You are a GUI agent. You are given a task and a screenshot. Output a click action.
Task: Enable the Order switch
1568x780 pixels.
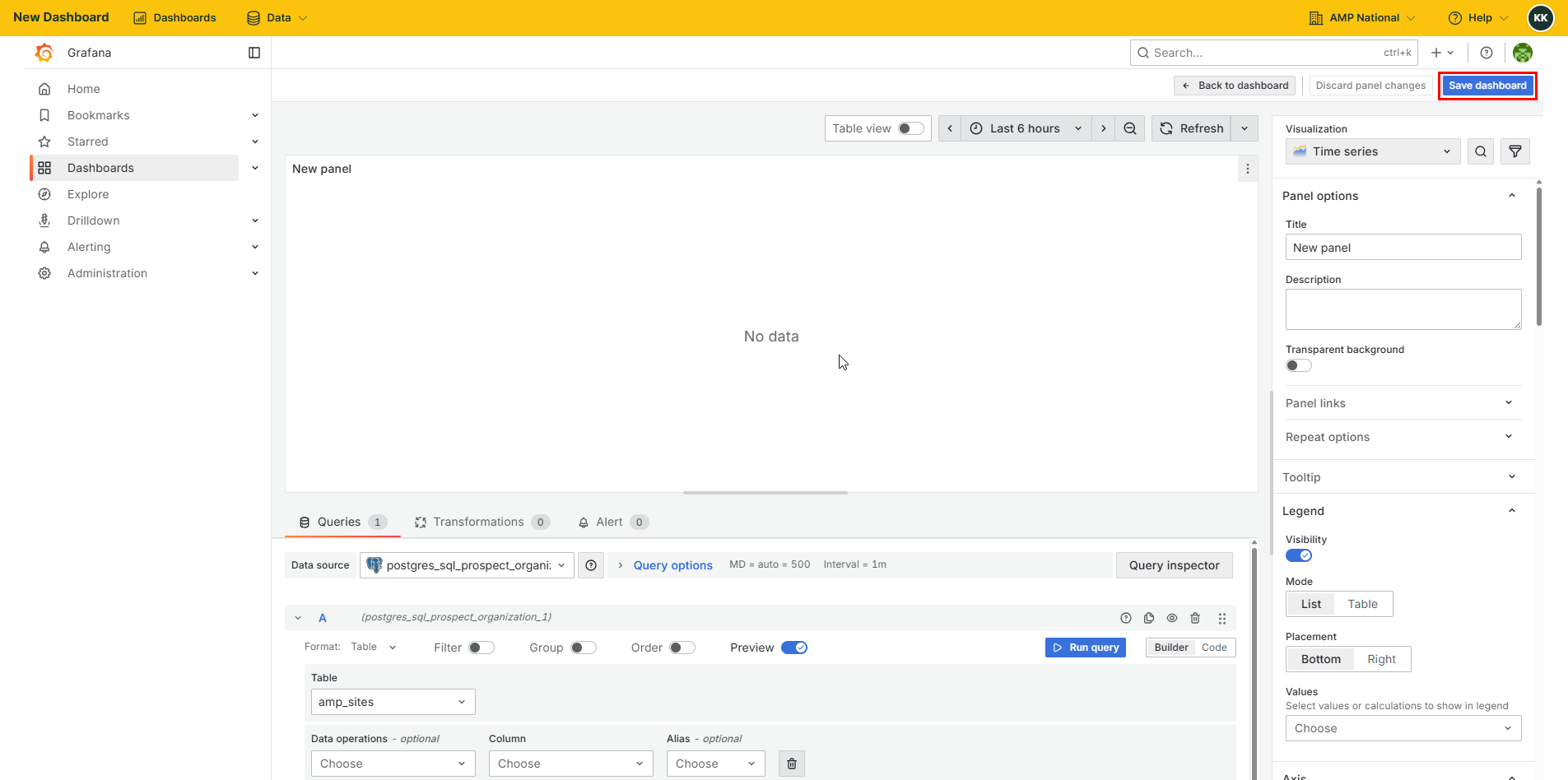click(x=682, y=648)
